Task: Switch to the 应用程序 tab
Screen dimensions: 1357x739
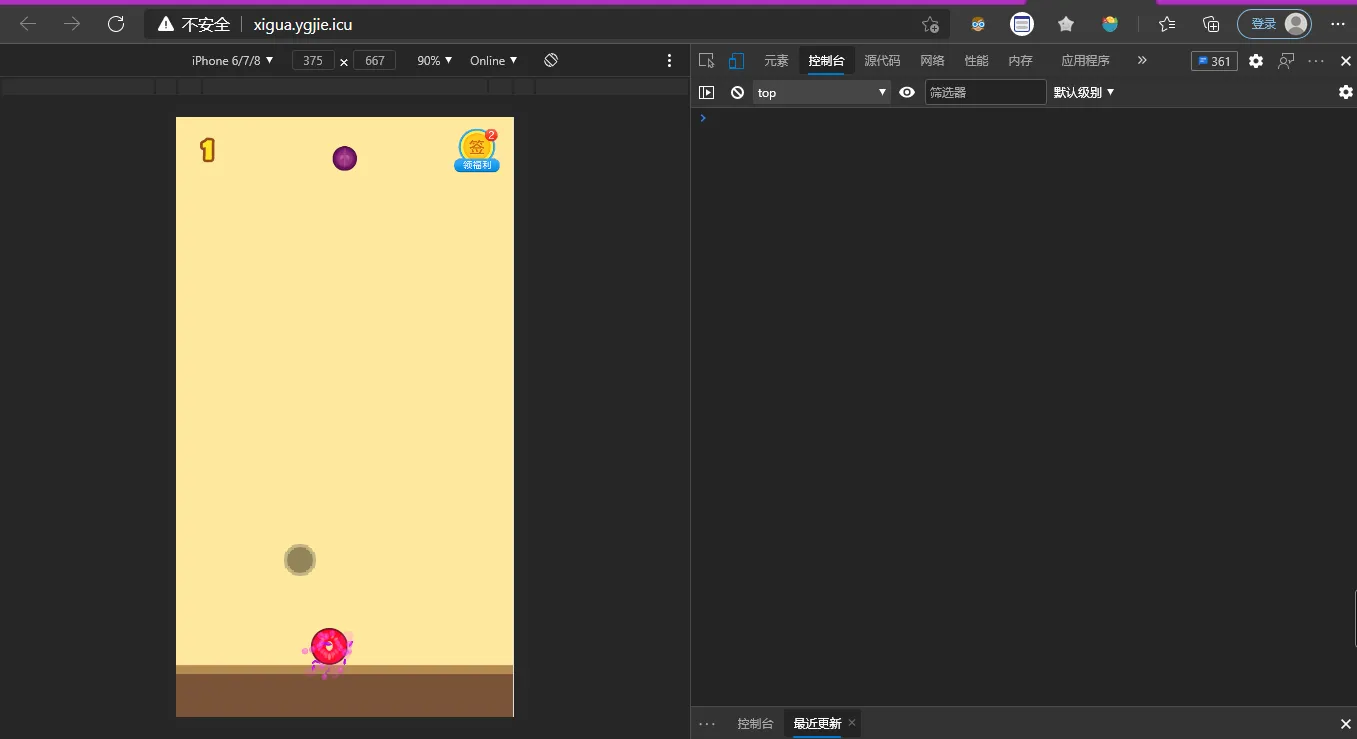Action: click(x=1086, y=61)
